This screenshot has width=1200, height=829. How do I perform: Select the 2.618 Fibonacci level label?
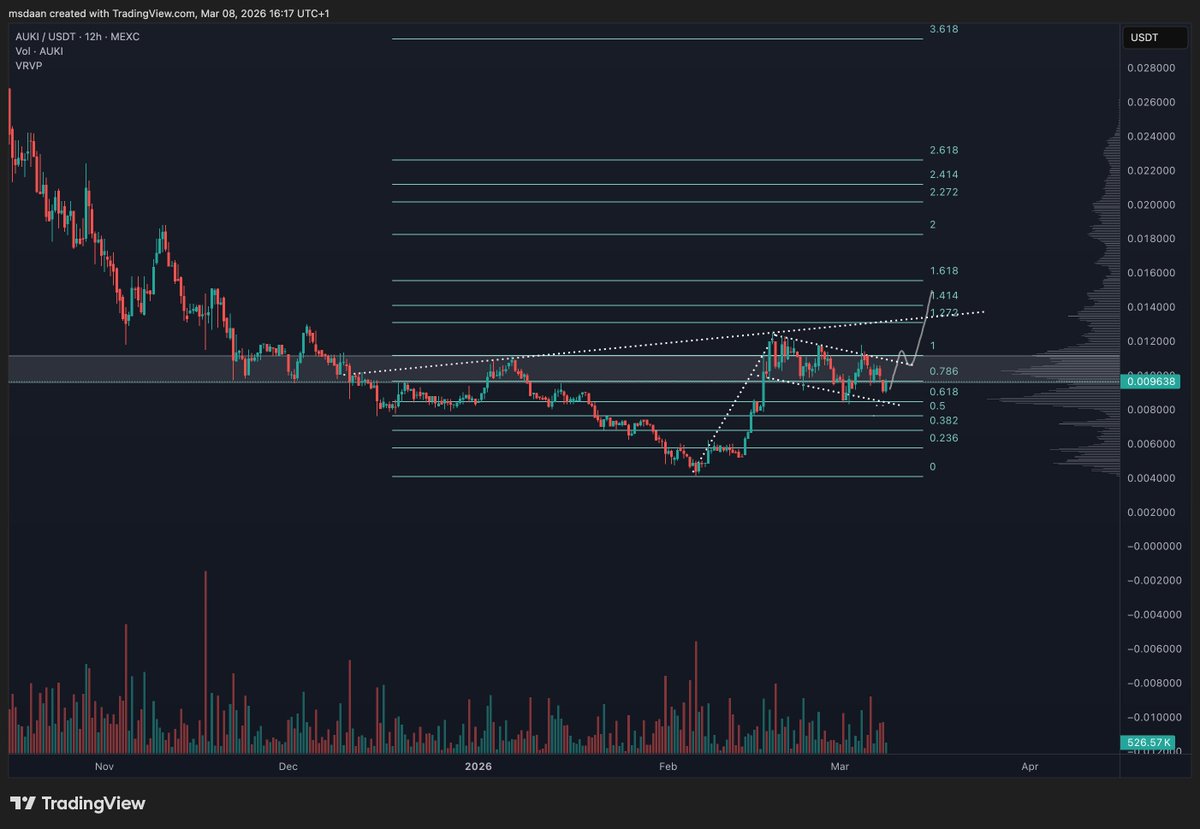tap(944, 150)
